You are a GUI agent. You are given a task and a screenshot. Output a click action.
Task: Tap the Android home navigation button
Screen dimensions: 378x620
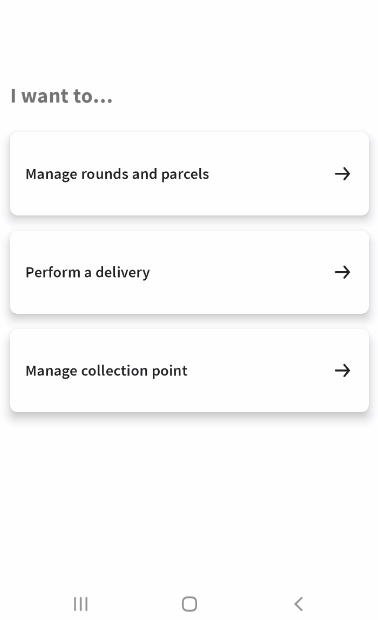(189, 604)
